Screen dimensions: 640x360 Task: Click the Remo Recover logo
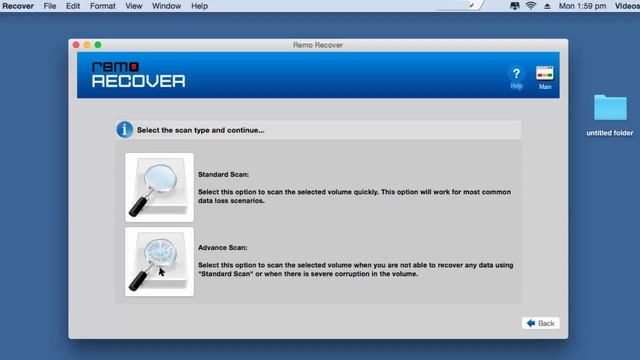pyautogui.click(x=138, y=75)
